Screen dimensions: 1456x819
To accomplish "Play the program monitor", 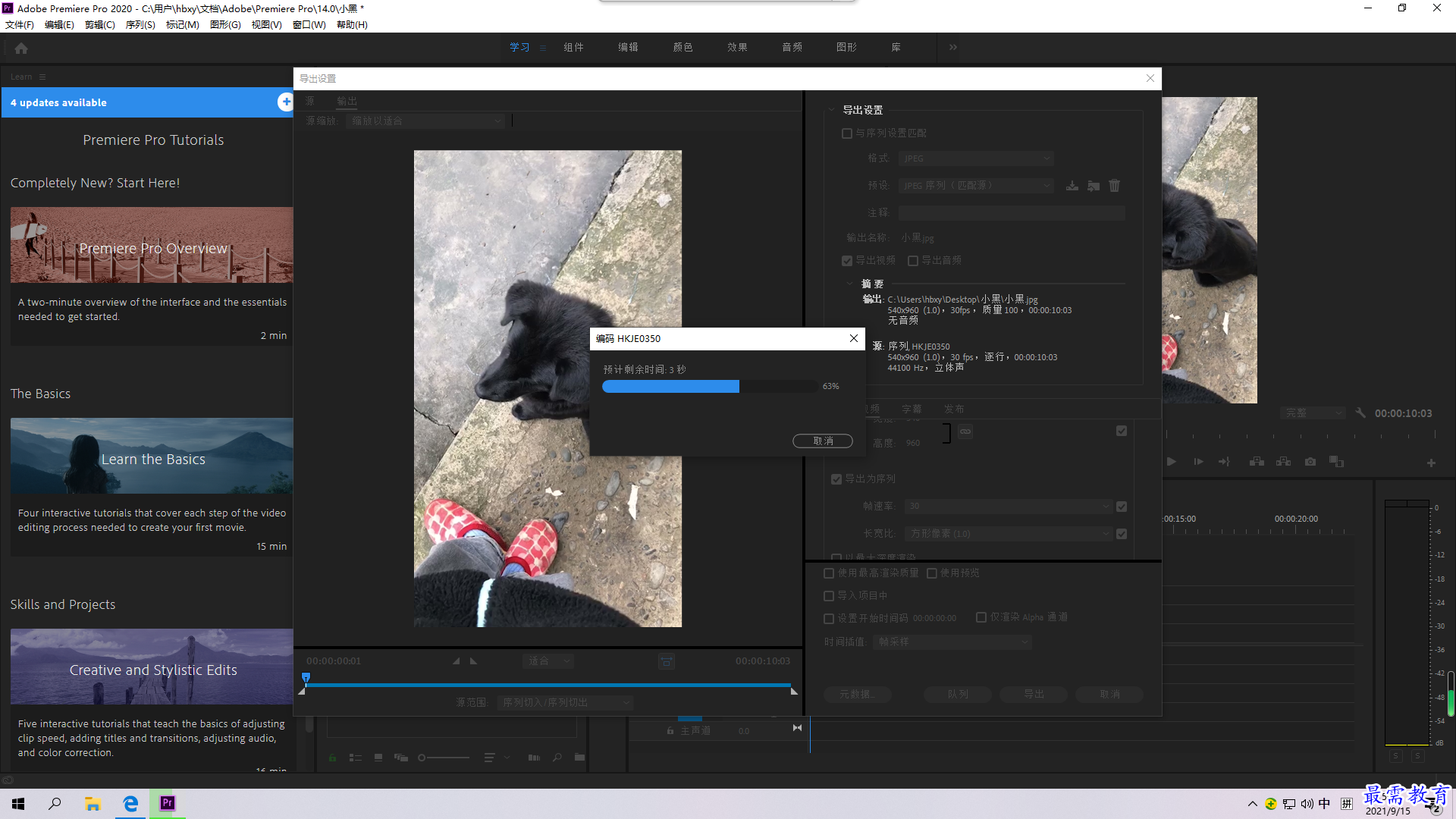I will 1172,462.
